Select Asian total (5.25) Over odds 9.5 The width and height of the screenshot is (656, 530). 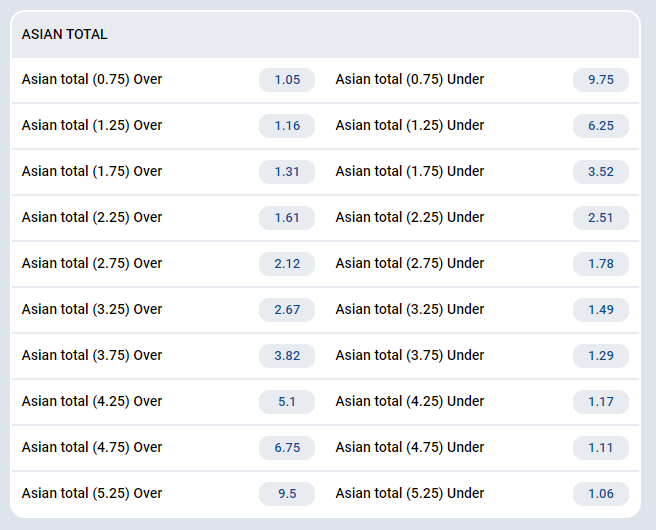pyautogui.click(x=286, y=494)
